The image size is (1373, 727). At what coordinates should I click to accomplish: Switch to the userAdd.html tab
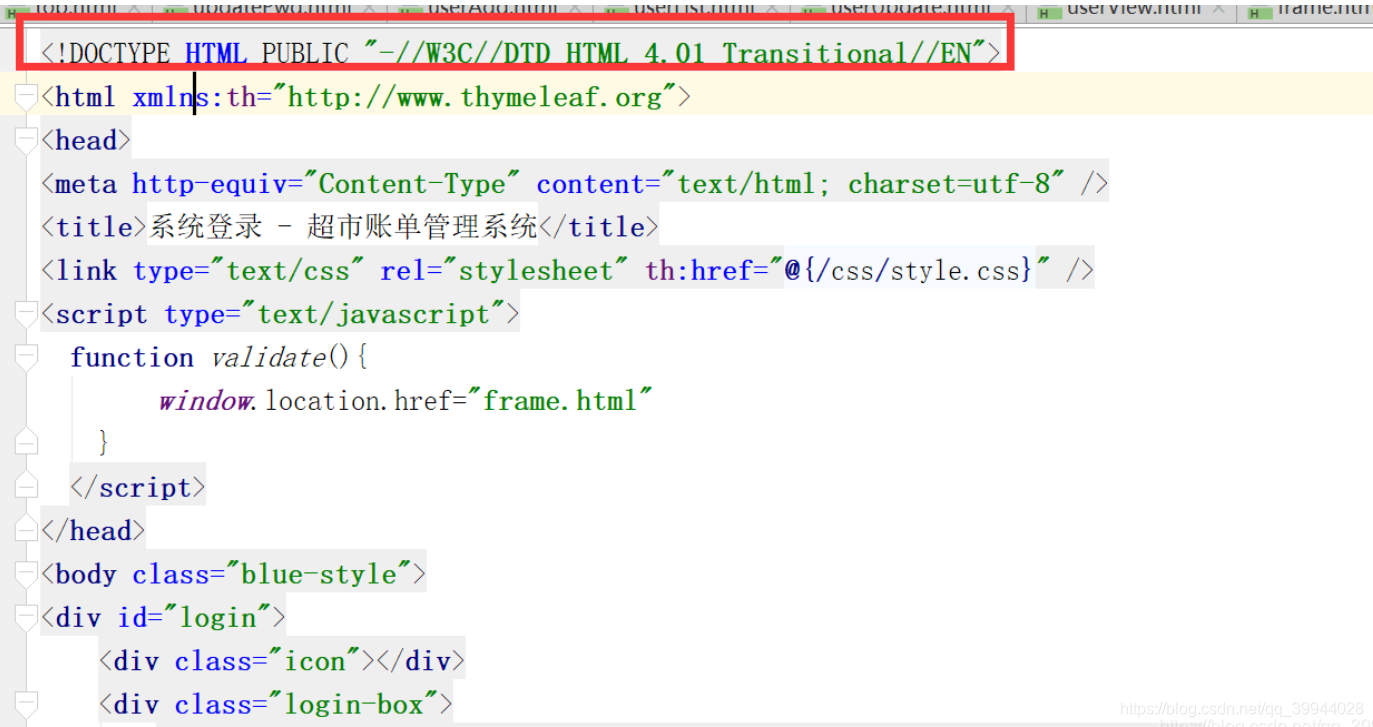click(x=492, y=10)
